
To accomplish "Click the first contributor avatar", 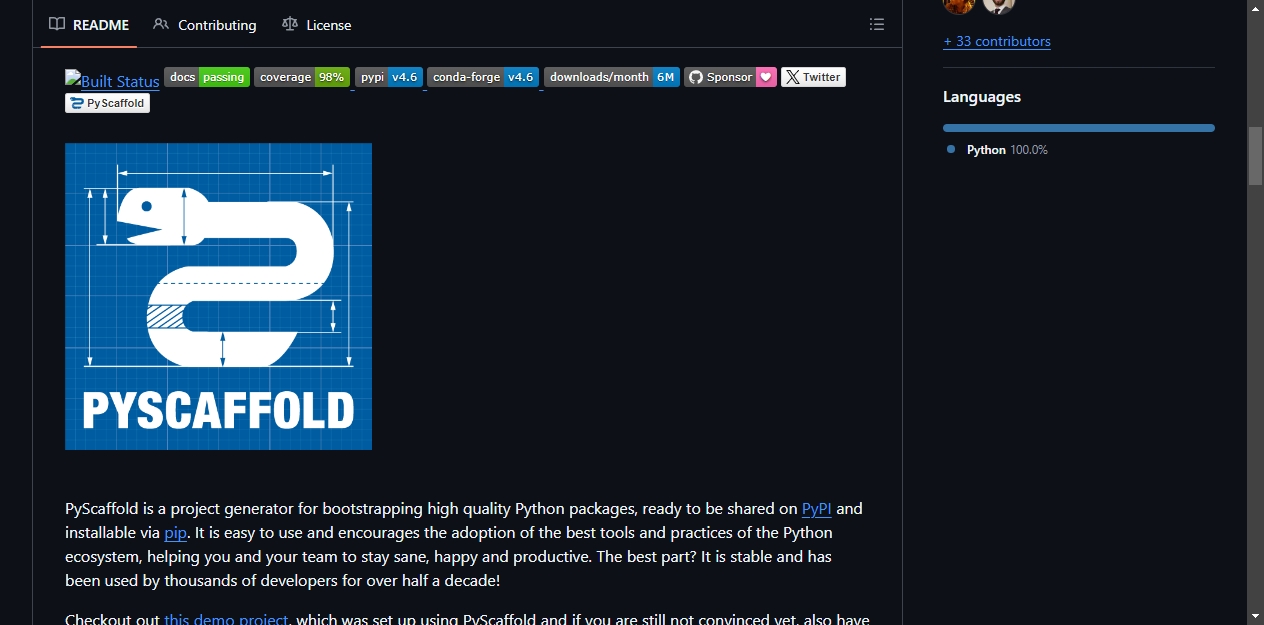I will 959,4.
